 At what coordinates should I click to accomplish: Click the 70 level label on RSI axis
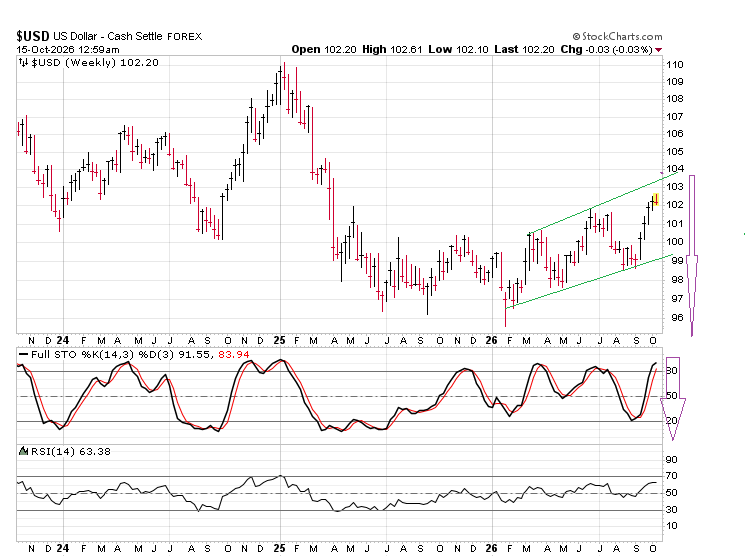672,475
